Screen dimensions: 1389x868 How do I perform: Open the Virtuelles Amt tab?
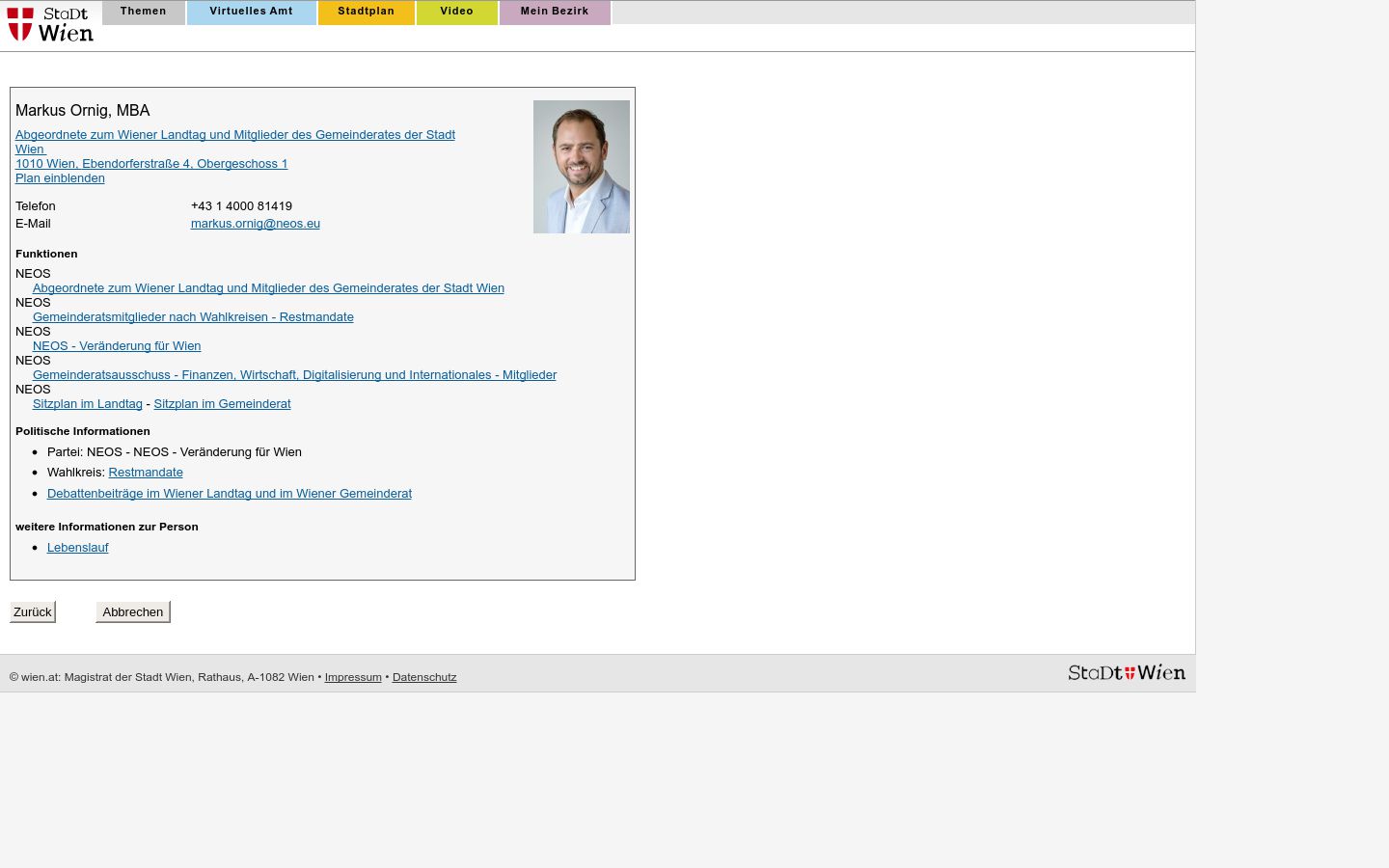(x=251, y=12)
